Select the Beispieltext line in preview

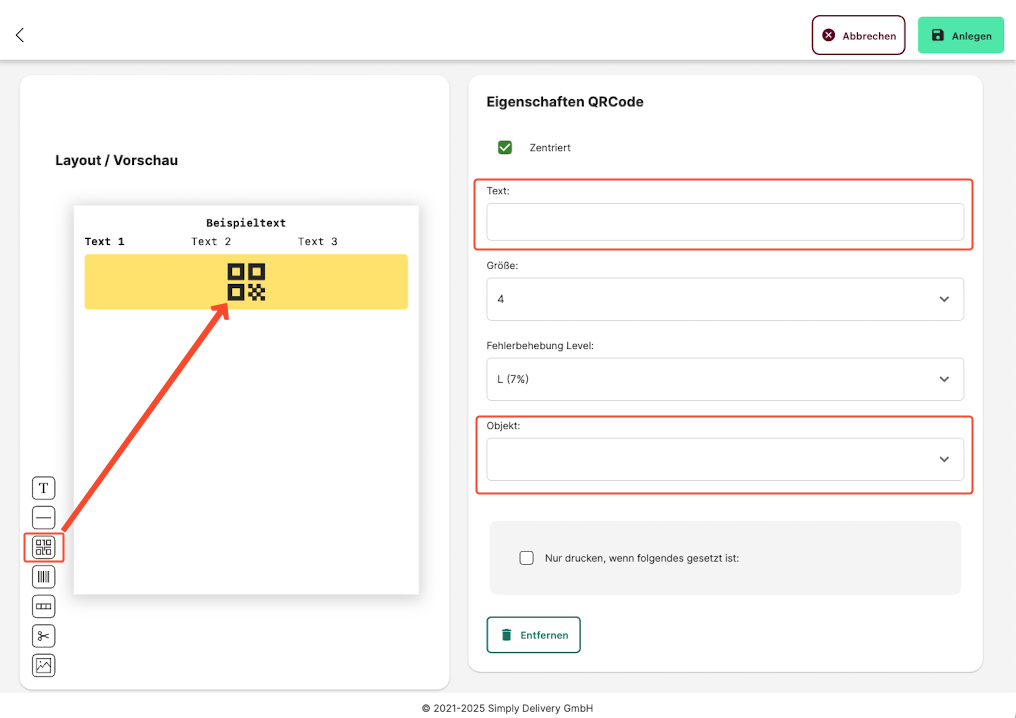(246, 223)
